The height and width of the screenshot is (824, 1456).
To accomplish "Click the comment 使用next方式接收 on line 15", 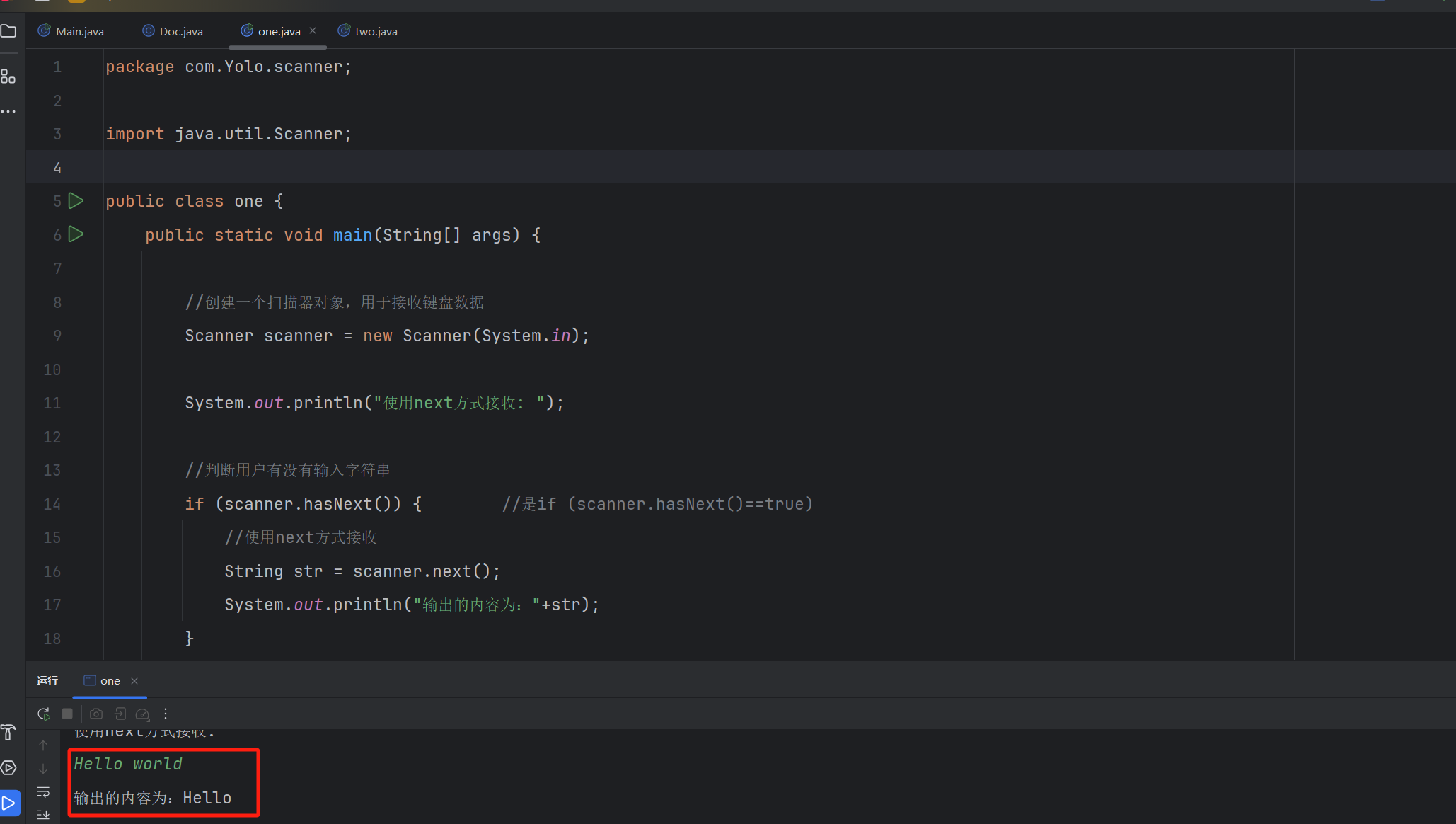I will click(301, 537).
